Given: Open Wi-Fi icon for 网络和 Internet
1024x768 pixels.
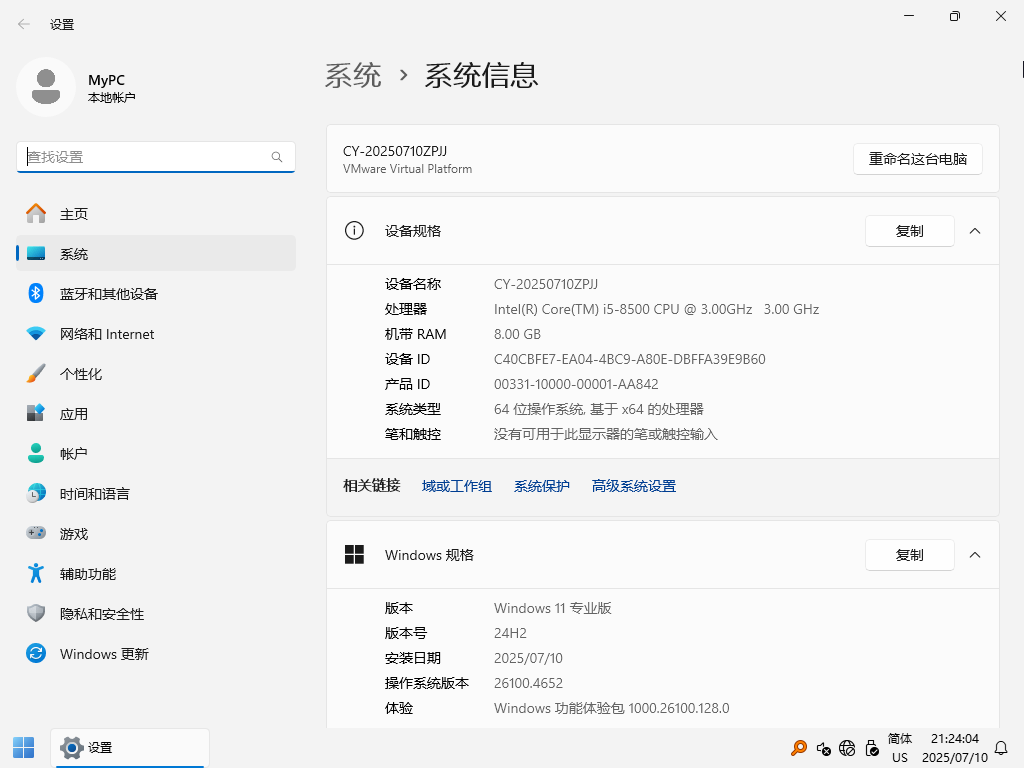Looking at the screenshot, I should point(36,334).
